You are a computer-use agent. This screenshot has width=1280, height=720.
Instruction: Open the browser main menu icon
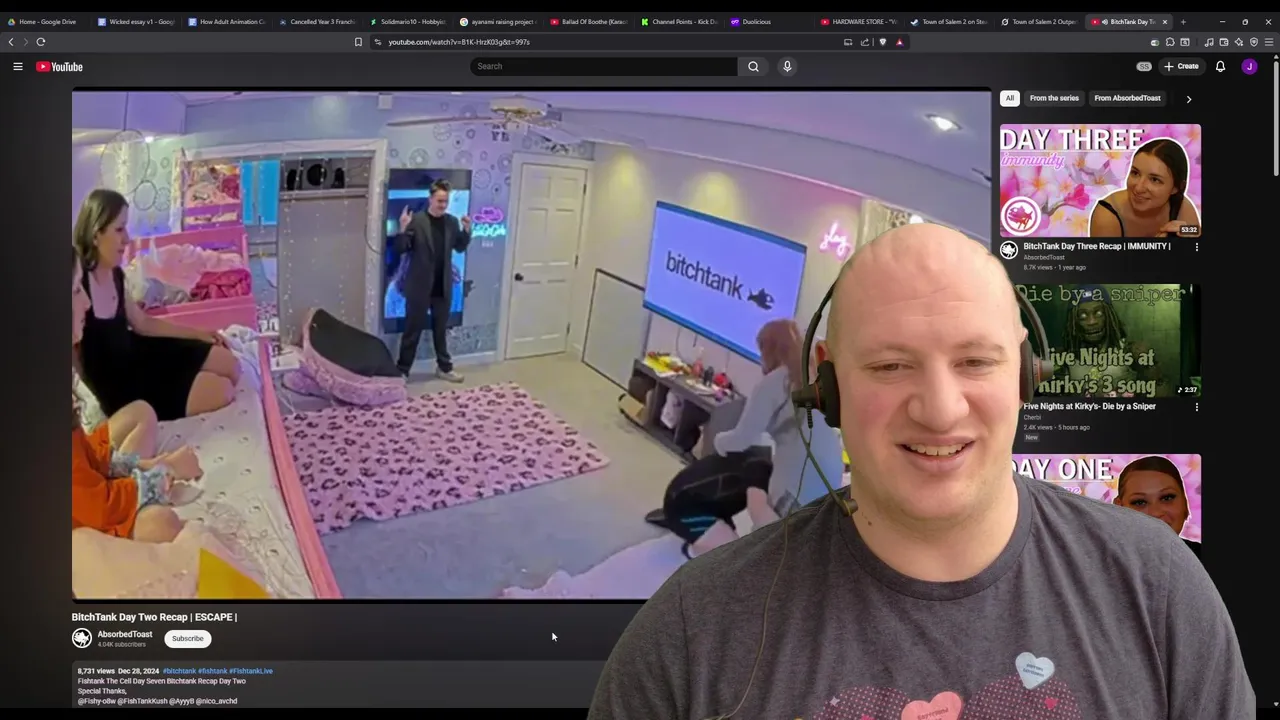pos(1269,42)
